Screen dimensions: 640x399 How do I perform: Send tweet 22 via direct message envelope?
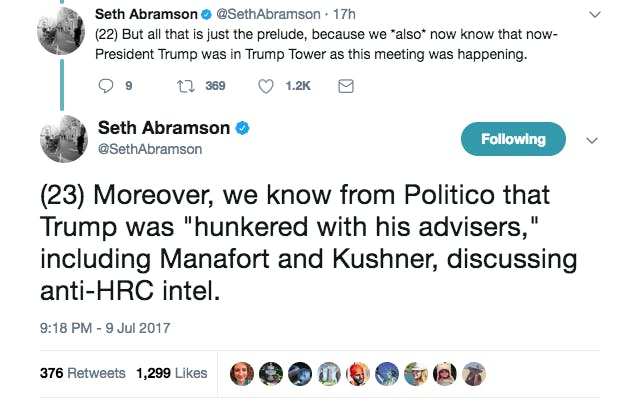[346, 86]
